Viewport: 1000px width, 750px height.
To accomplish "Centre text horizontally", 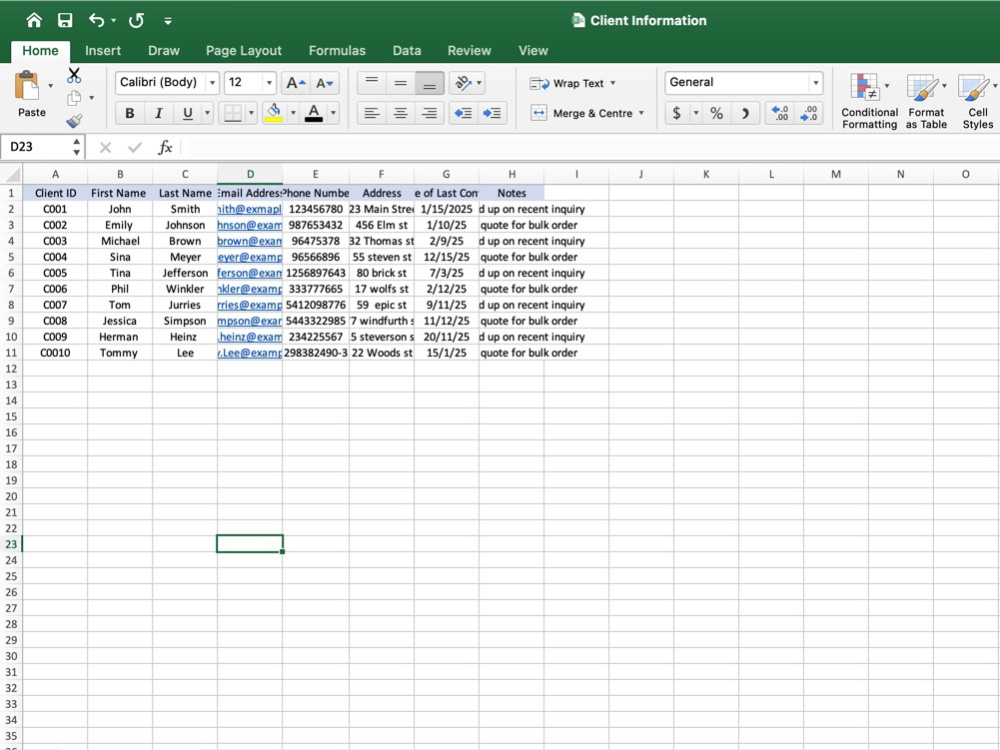I will coord(401,114).
